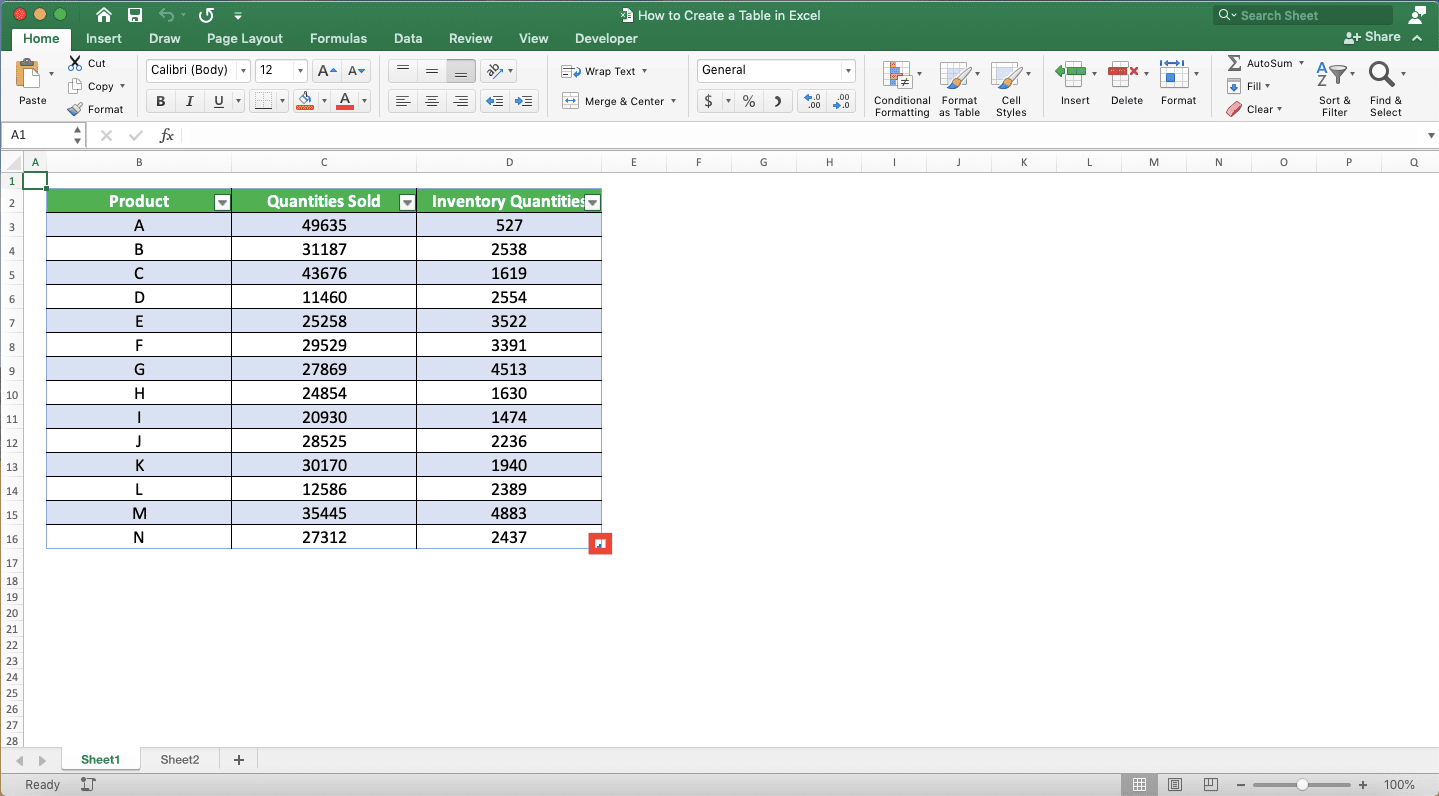Zoom in with plus button
This screenshot has height=796, width=1439.
pos(1363,785)
